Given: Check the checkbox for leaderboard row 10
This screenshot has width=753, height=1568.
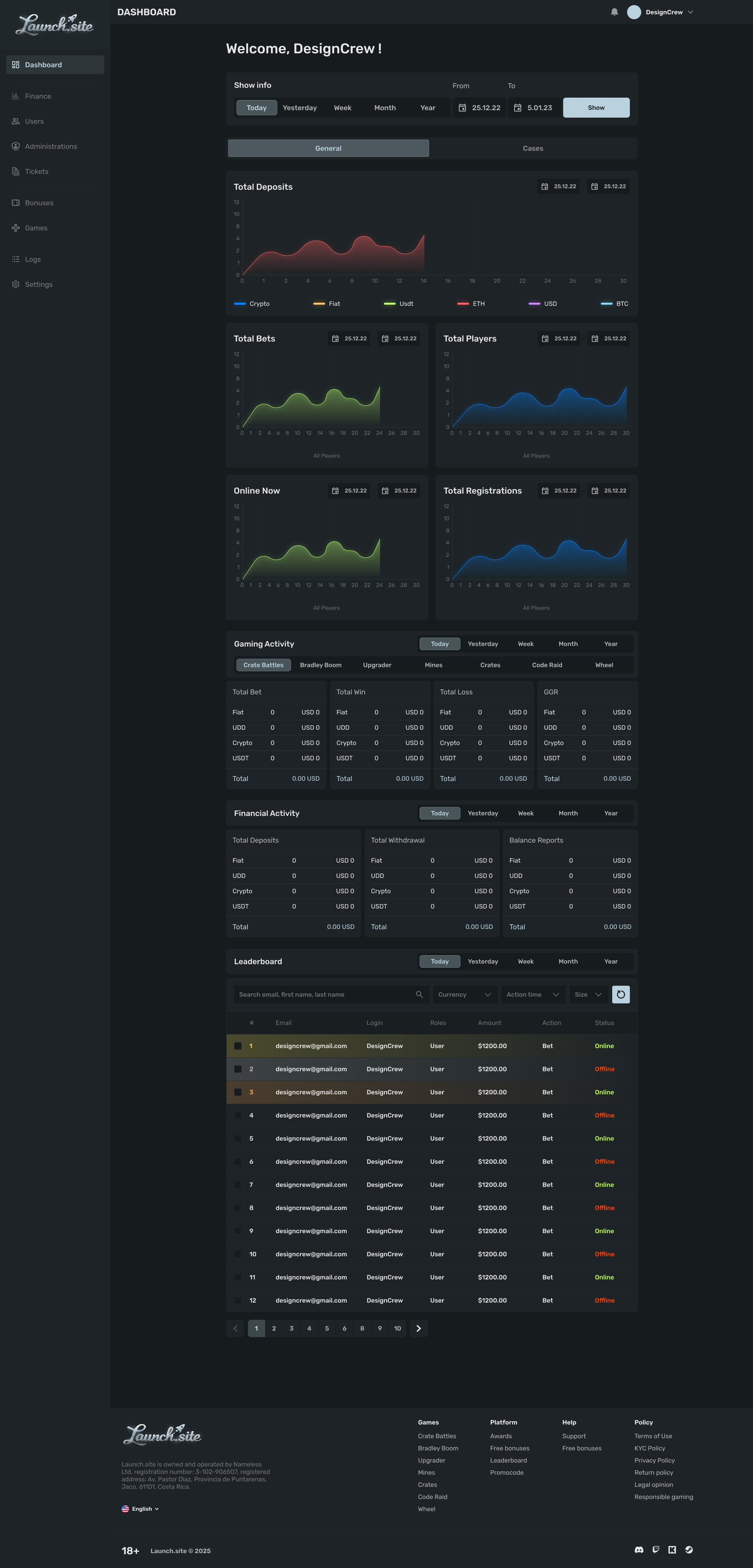Looking at the screenshot, I should click(x=237, y=1254).
